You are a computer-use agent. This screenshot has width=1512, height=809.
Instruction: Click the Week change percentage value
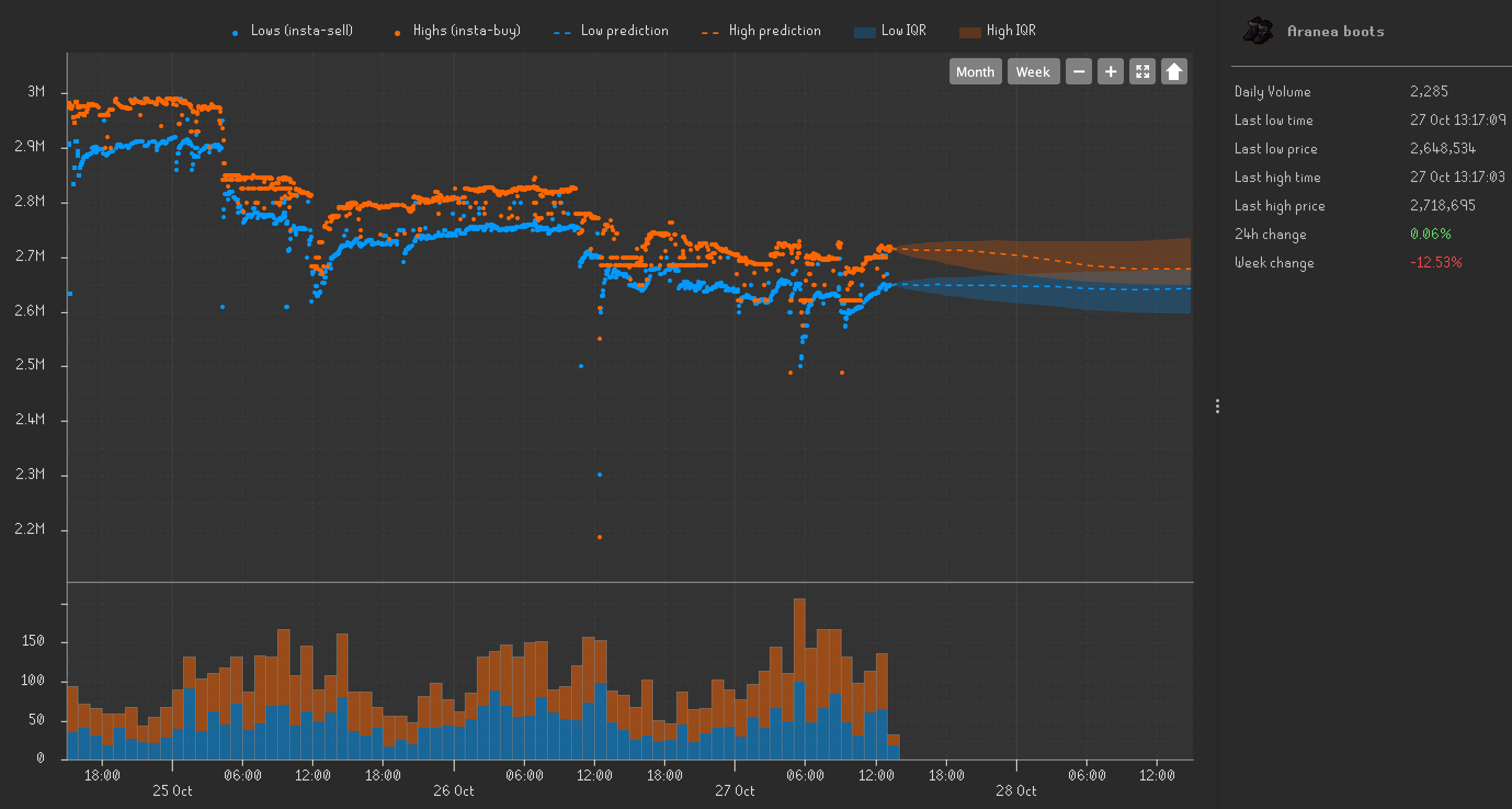pyautogui.click(x=1436, y=262)
